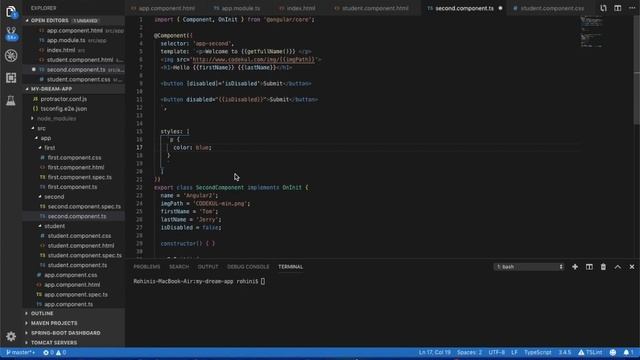The height and width of the screenshot is (360, 640).
Task: Open notifications bell in status bar
Action: [628, 352]
